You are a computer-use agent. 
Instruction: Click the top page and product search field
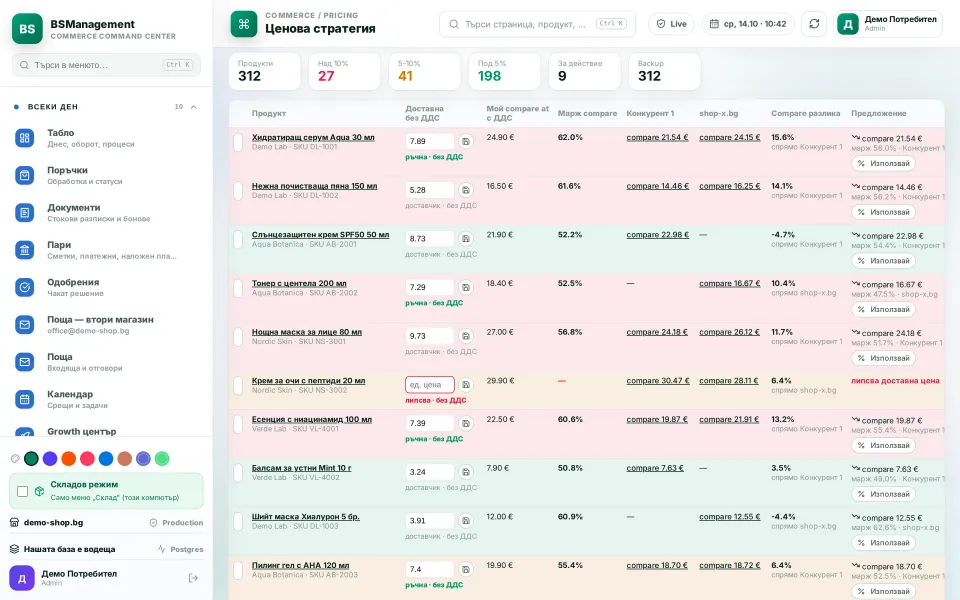click(x=537, y=24)
